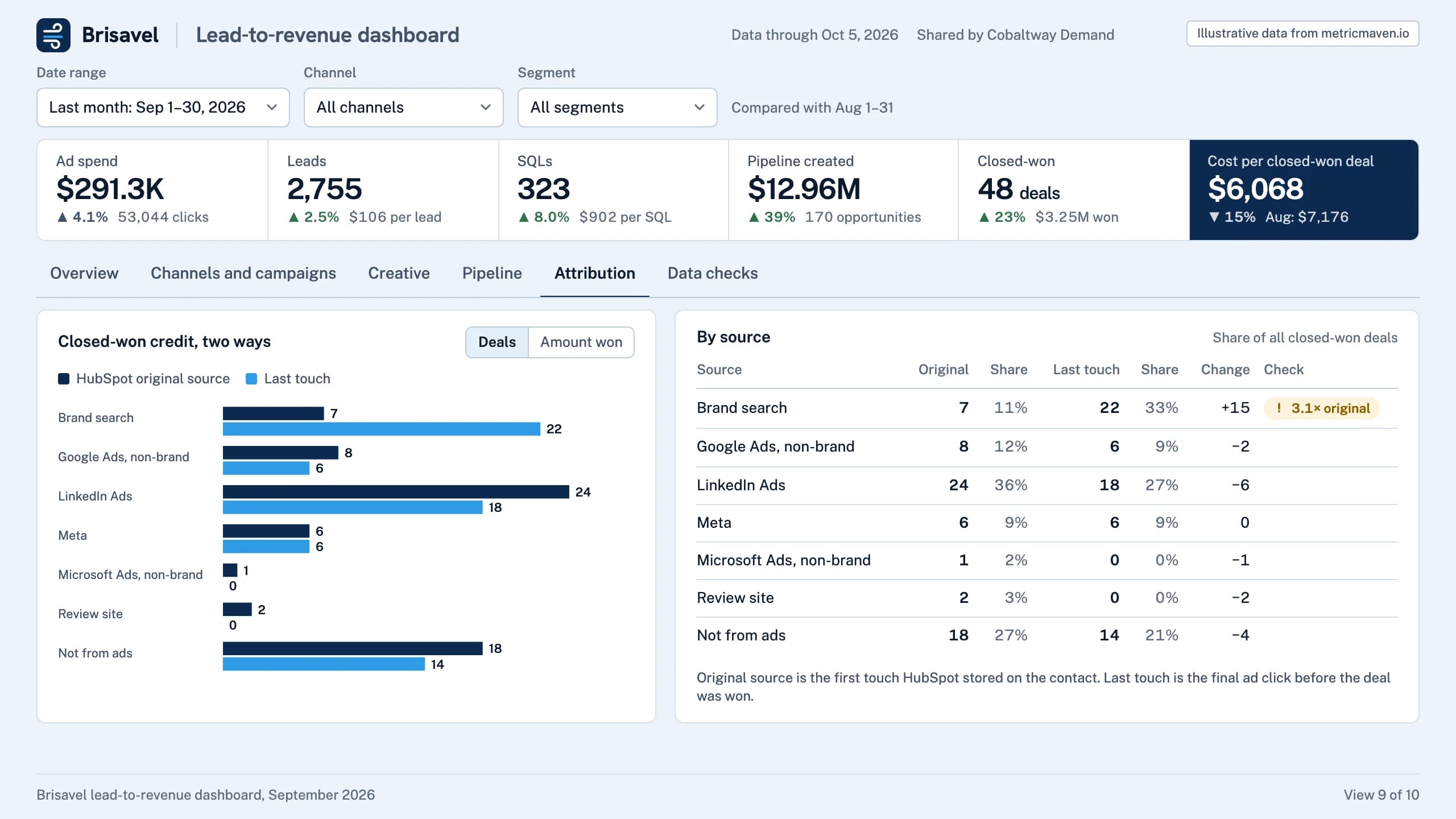Switch to the Creative tab
Viewport: 1456px width, 819px height.
[x=399, y=274]
